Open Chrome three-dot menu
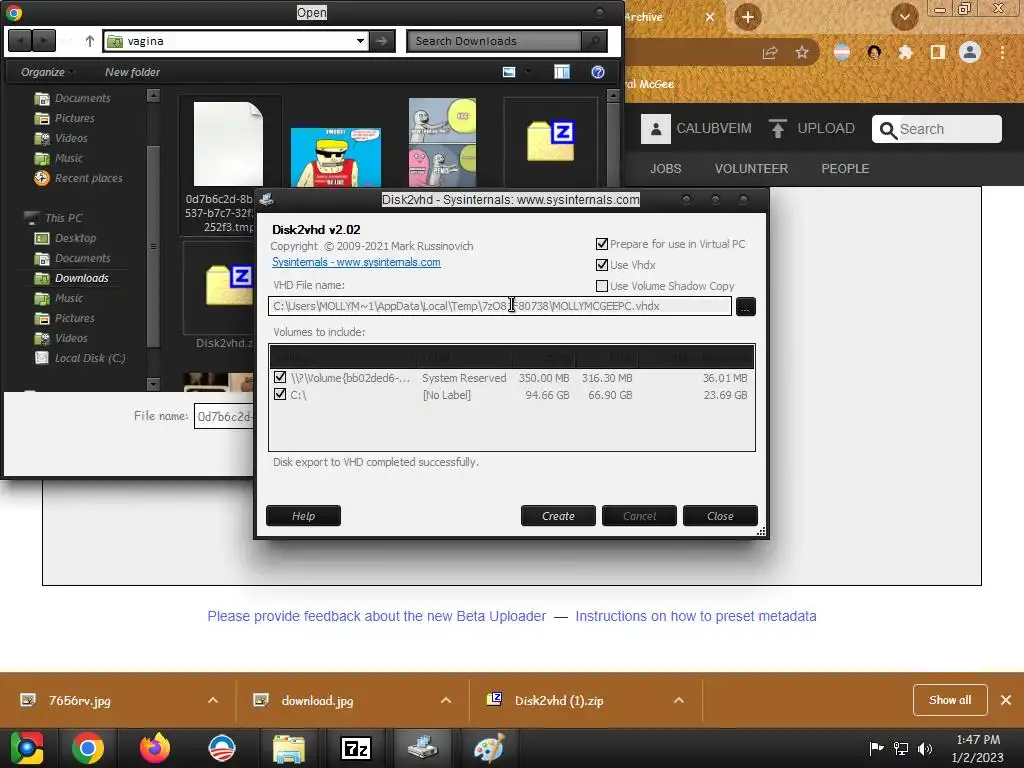This screenshot has width=1024, height=768. tap(1002, 52)
